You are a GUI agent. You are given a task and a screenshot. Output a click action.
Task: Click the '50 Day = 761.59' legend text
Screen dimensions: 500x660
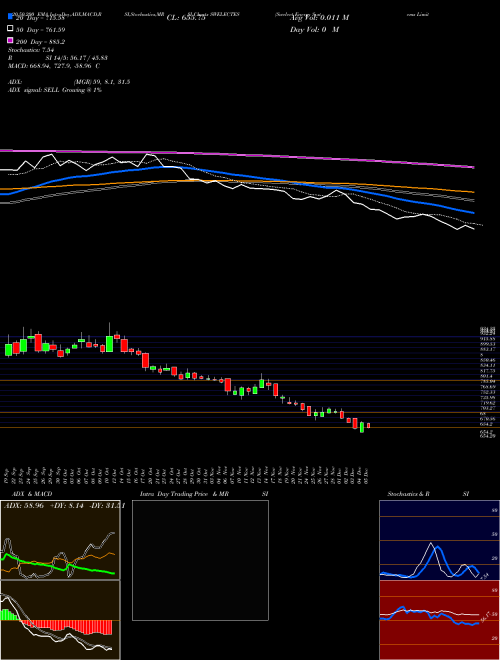click(41, 30)
